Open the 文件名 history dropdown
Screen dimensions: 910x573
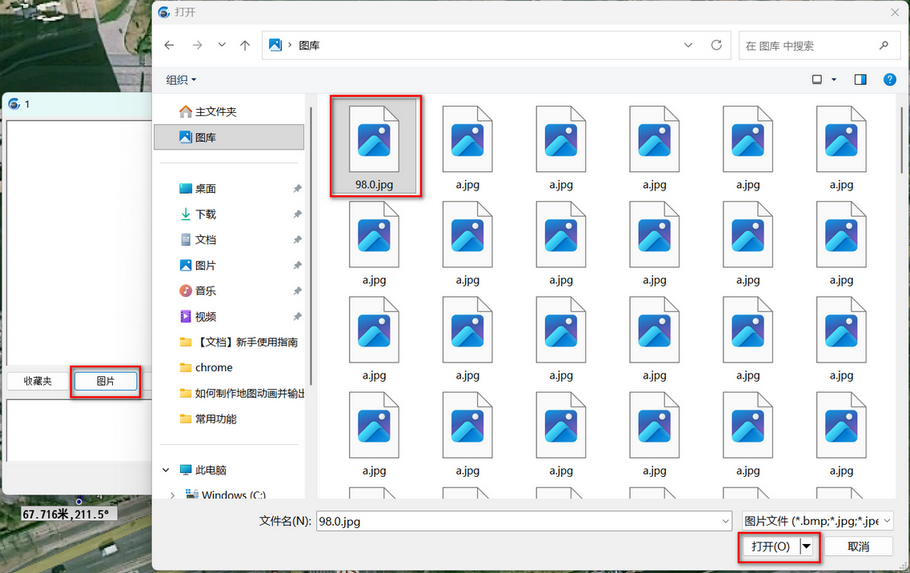pos(725,521)
